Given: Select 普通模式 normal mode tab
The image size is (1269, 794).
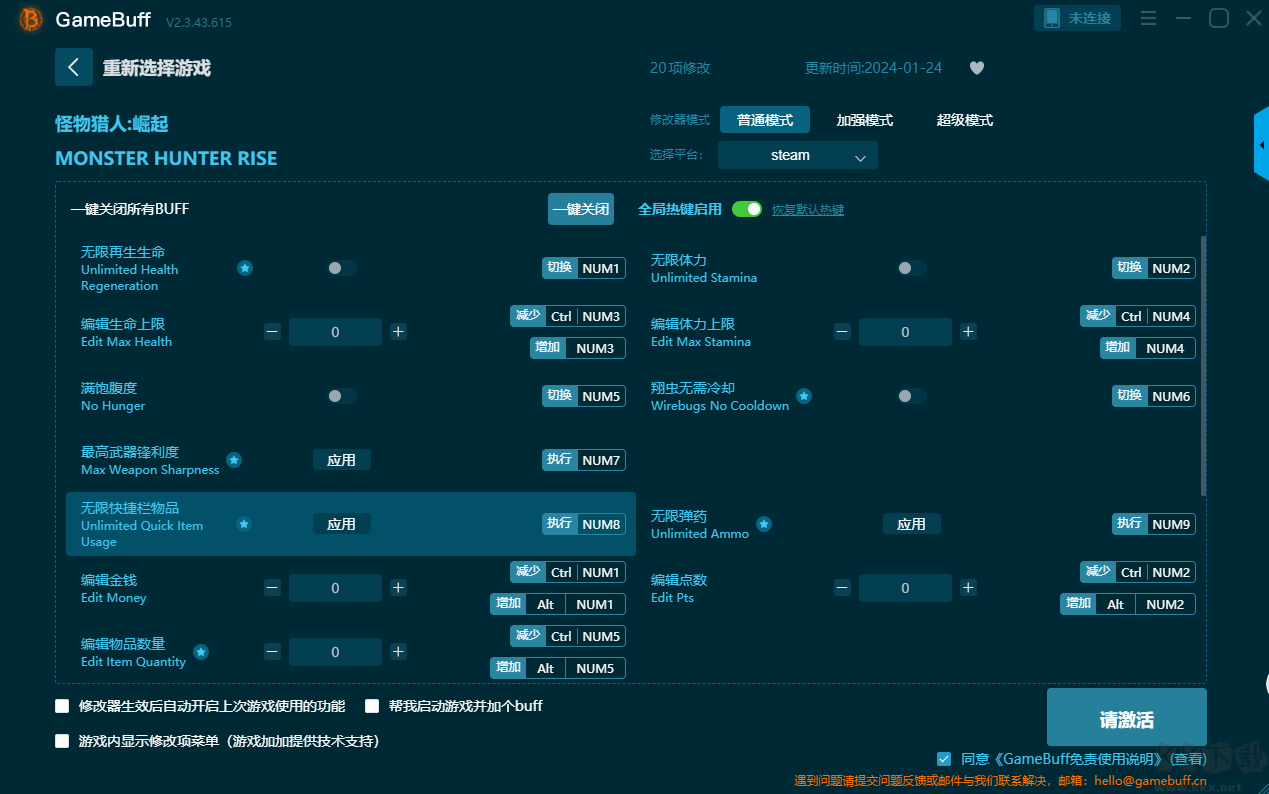Looking at the screenshot, I should (765, 120).
